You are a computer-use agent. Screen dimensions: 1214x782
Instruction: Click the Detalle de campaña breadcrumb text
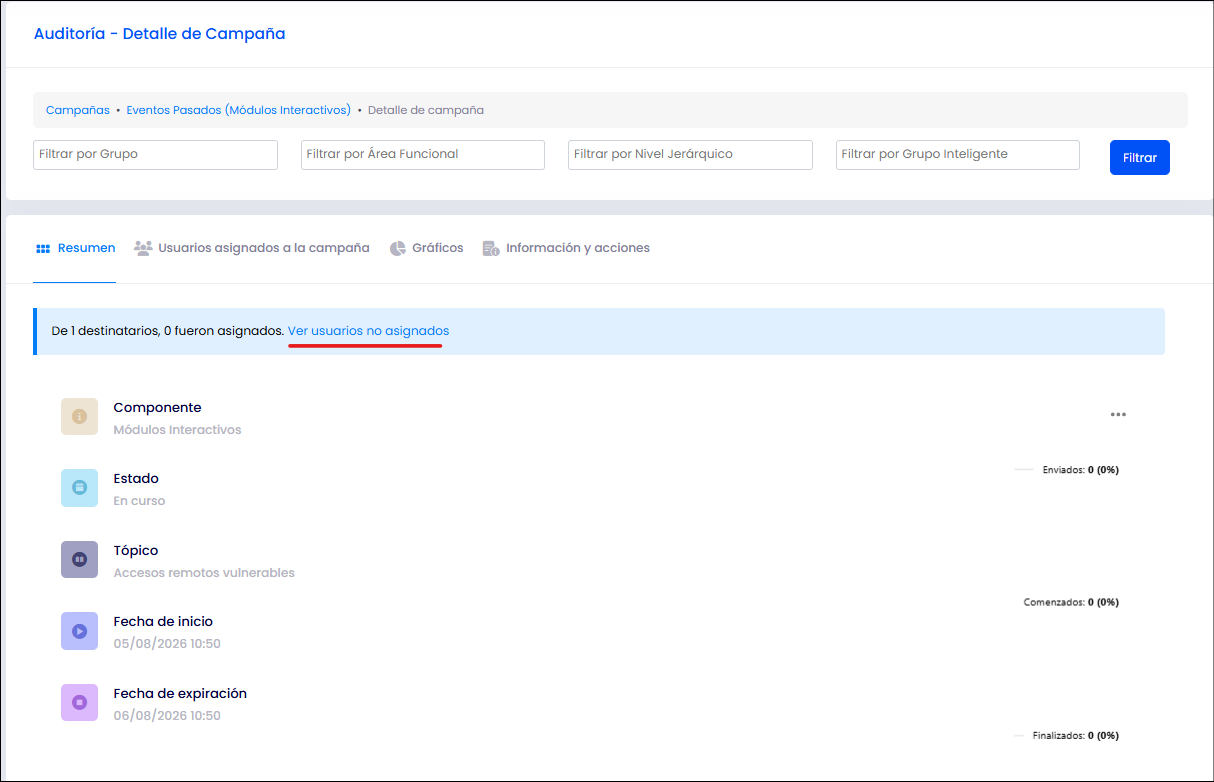[x=426, y=110]
